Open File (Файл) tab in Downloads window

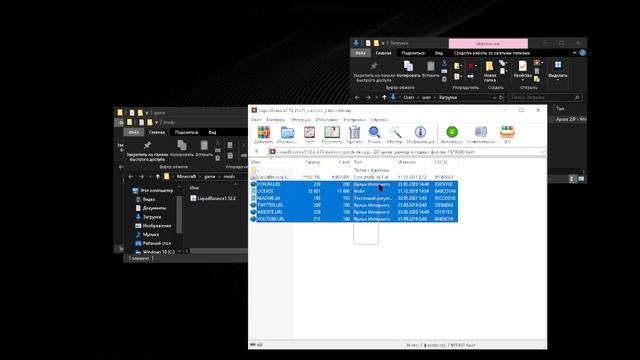[360, 53]
